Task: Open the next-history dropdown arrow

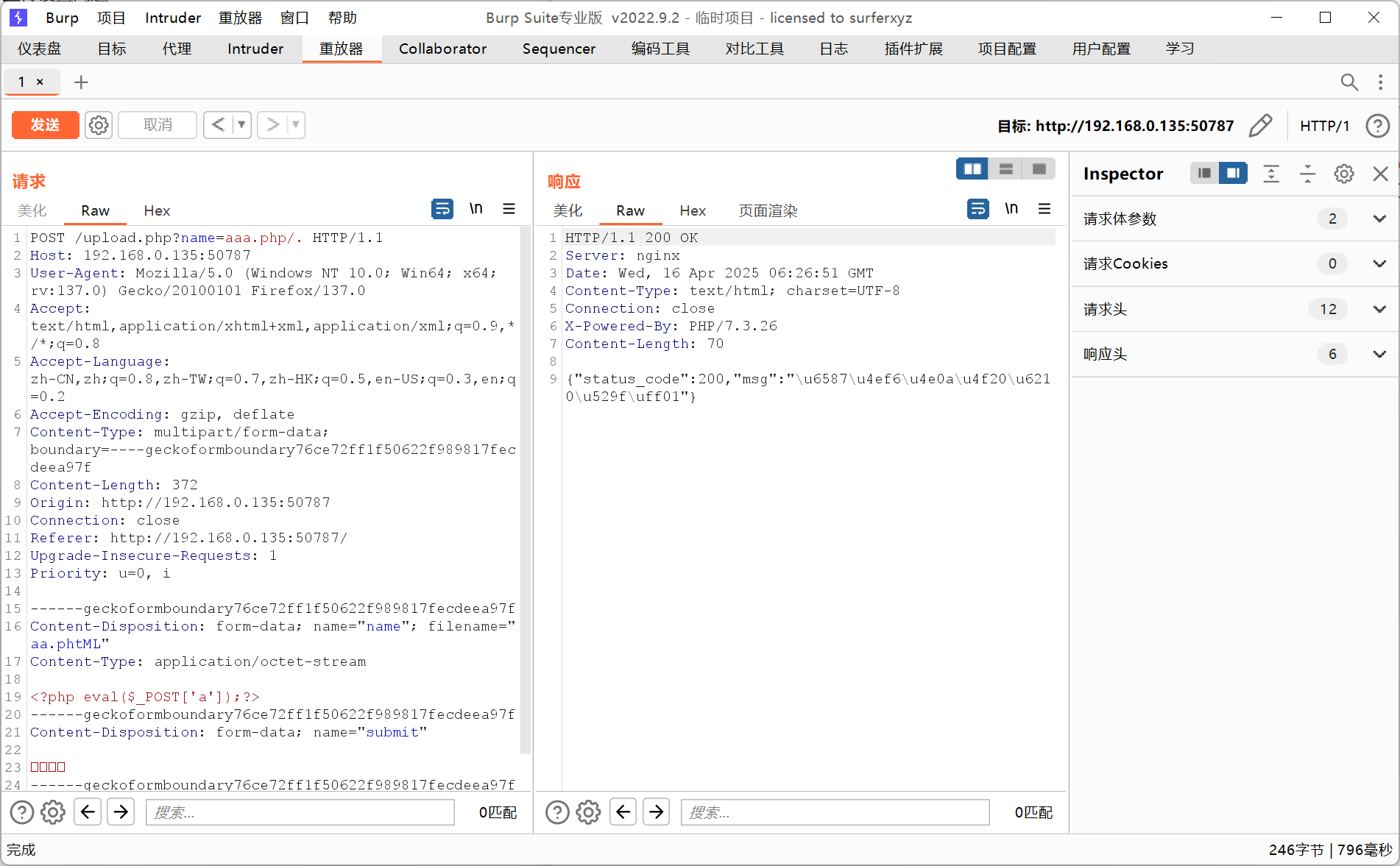Action: 296,125
